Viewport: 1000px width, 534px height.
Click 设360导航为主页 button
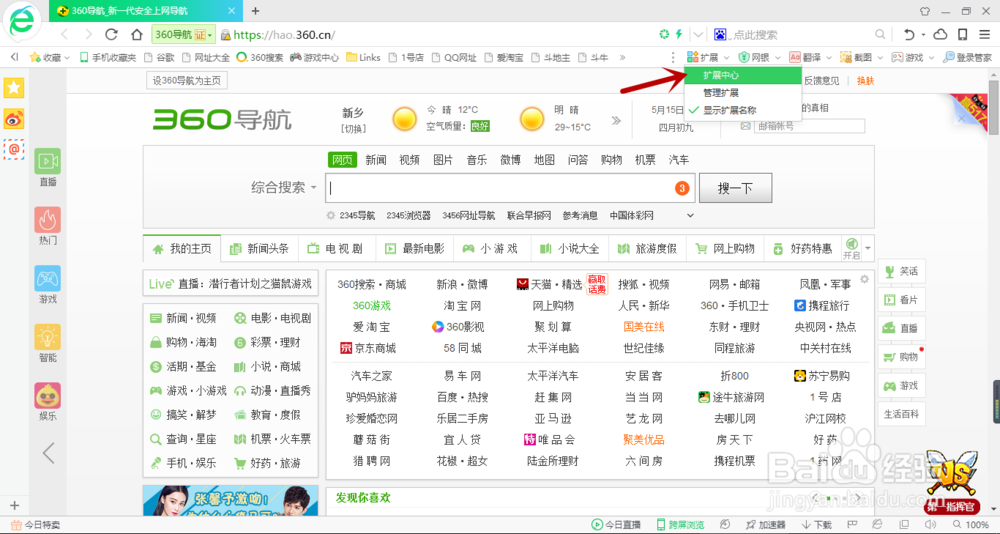pos(187,81)
